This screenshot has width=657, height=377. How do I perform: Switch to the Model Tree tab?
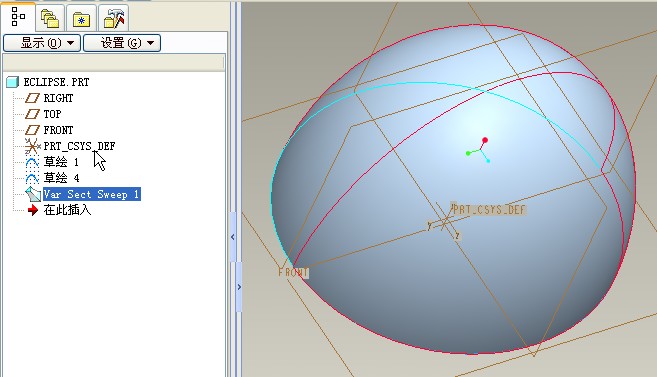pyautogui.click(x=18, y=18)
